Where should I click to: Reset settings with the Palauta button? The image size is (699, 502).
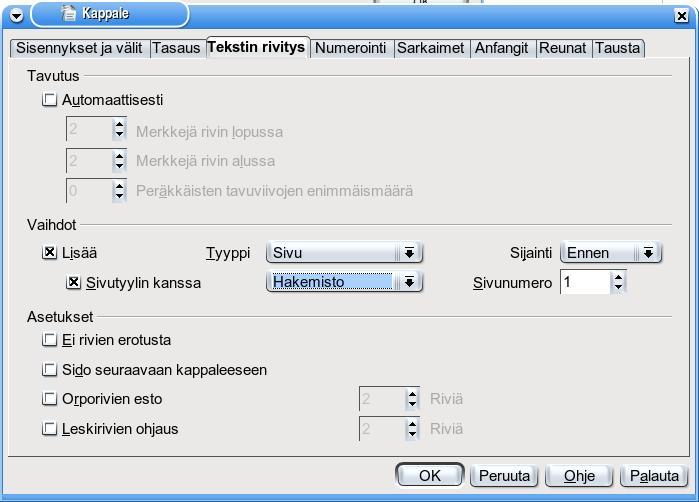(654, 476)
